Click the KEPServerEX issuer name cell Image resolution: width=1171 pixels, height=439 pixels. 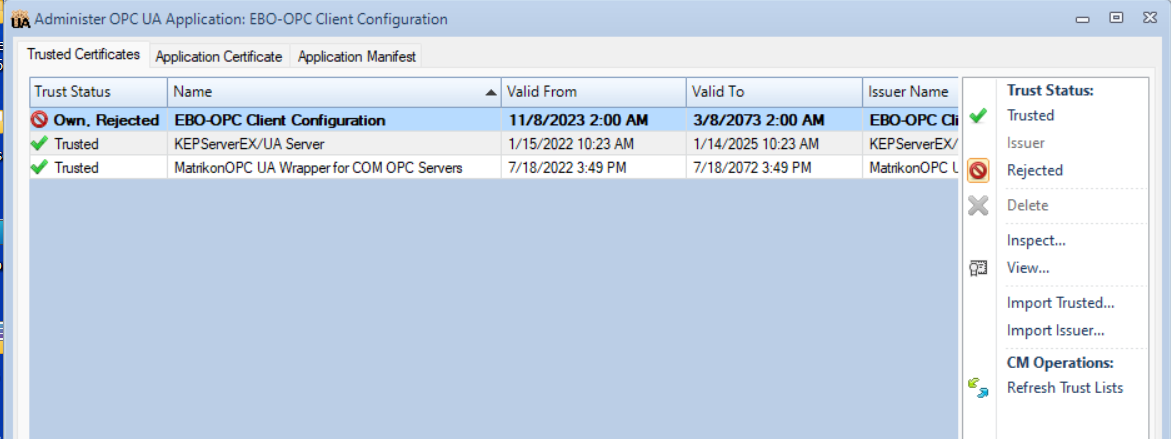(910, 143)
